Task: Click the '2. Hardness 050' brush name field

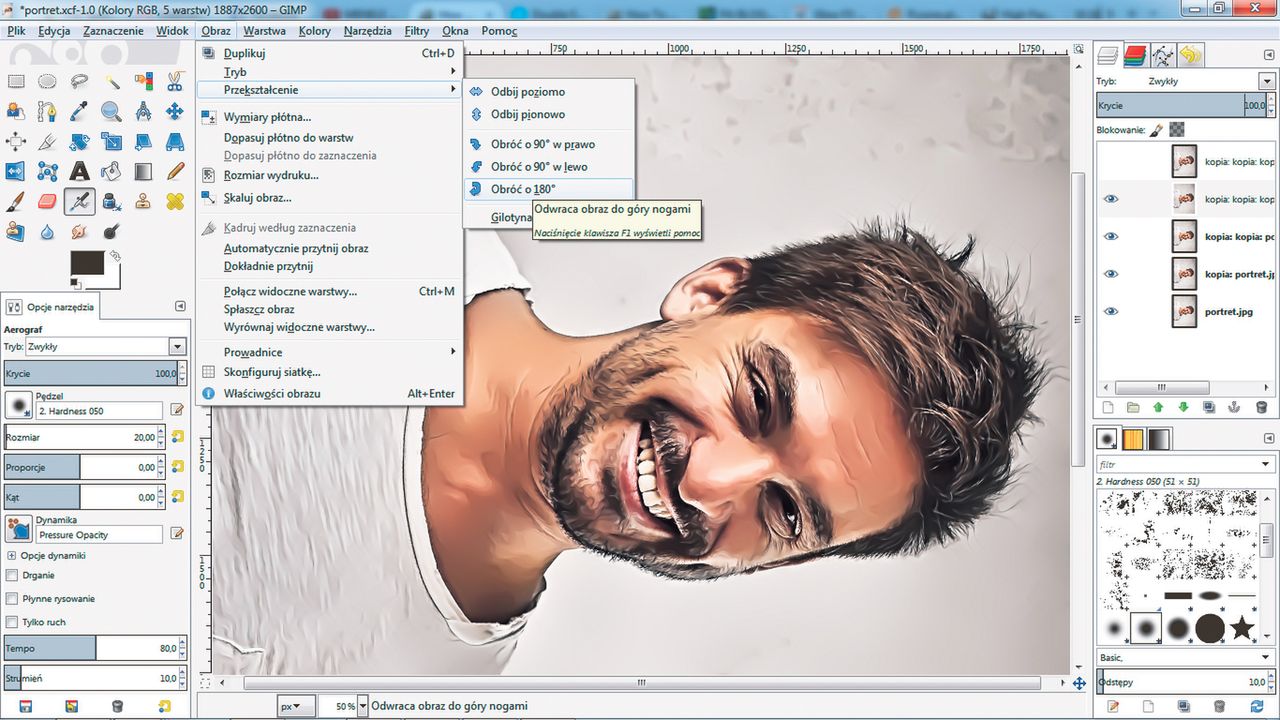Action: (x=99, y=411)
